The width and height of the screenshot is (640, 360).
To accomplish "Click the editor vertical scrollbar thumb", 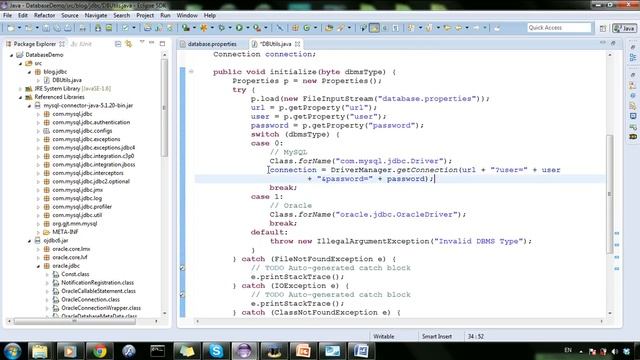I will (x=610, y=194).
